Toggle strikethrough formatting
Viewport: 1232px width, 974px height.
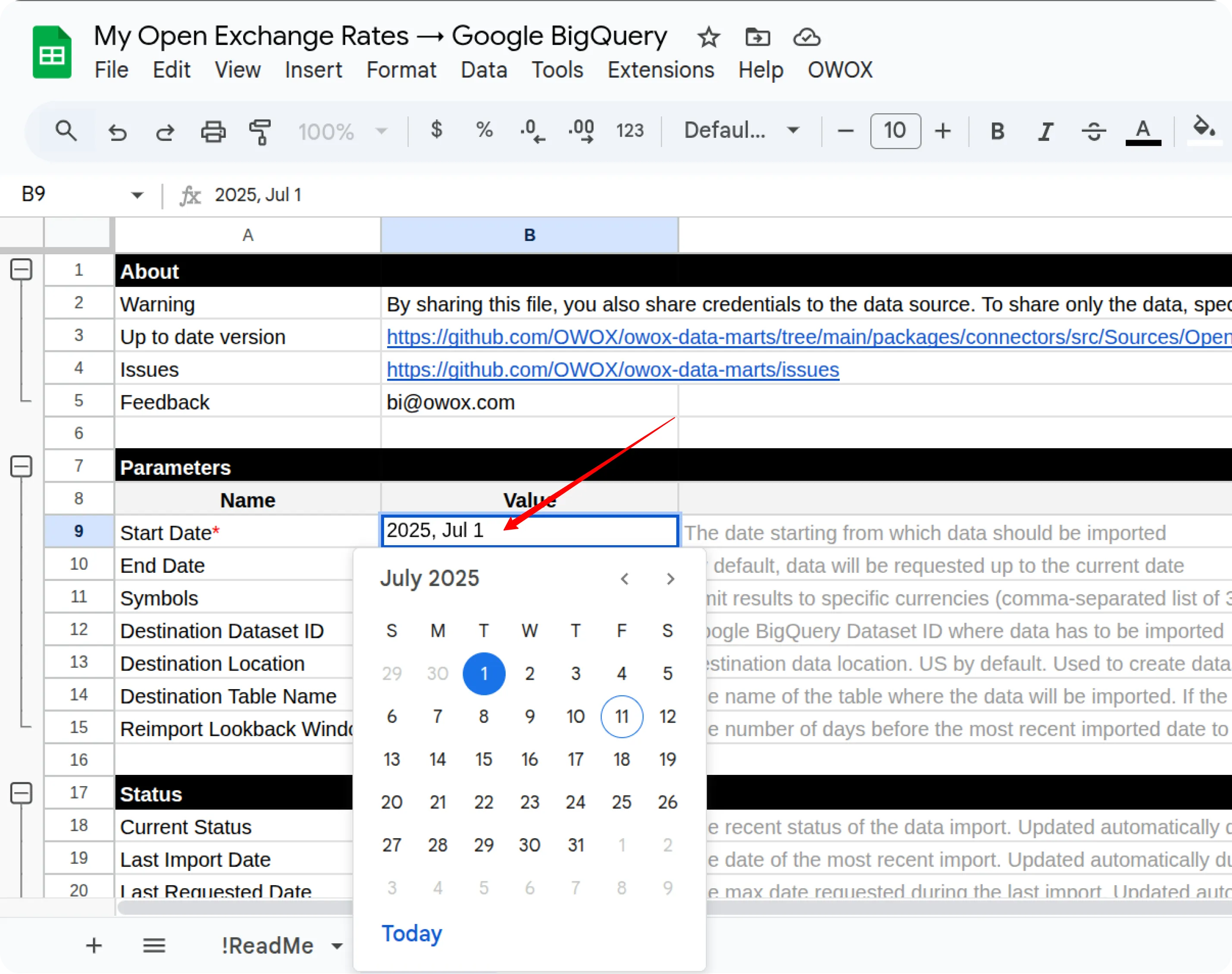(x=1093, y=131)
